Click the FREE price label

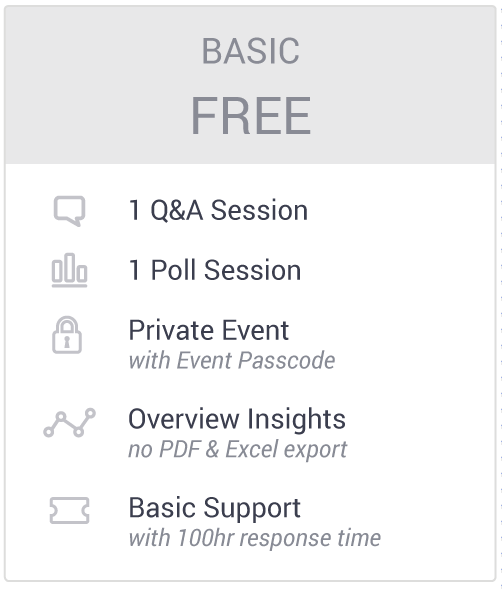click(x=251, y=115)
